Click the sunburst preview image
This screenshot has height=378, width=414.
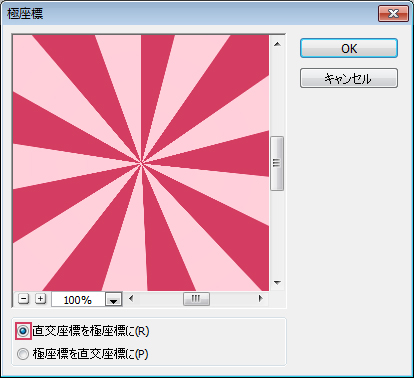tap(141, 163)
